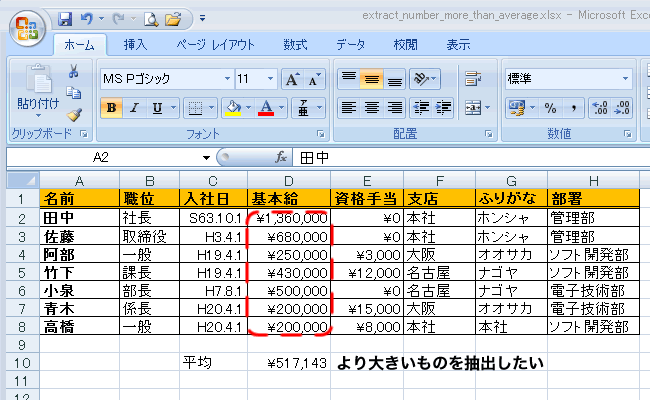Open the 標準 number format dropdown

(625, 78)
